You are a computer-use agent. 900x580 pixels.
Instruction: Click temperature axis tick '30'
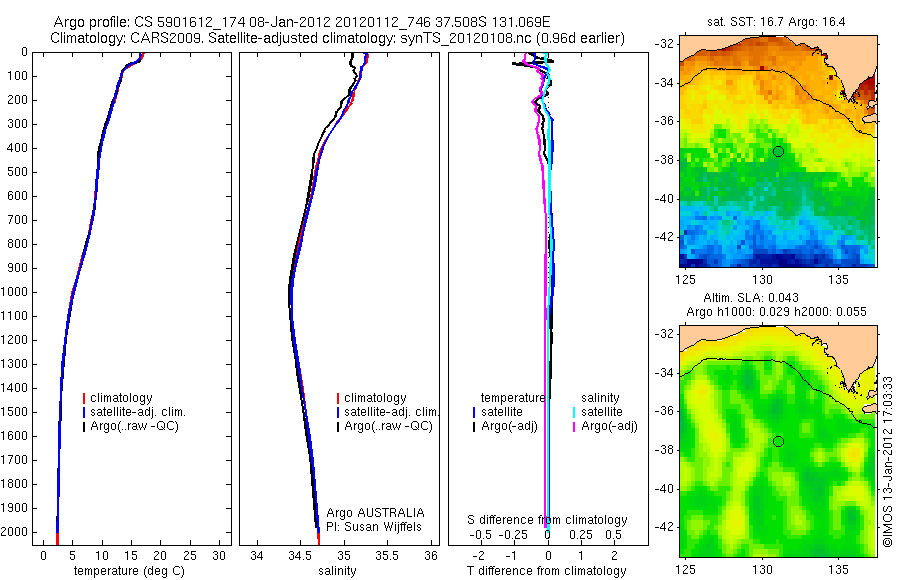point(219,555)
